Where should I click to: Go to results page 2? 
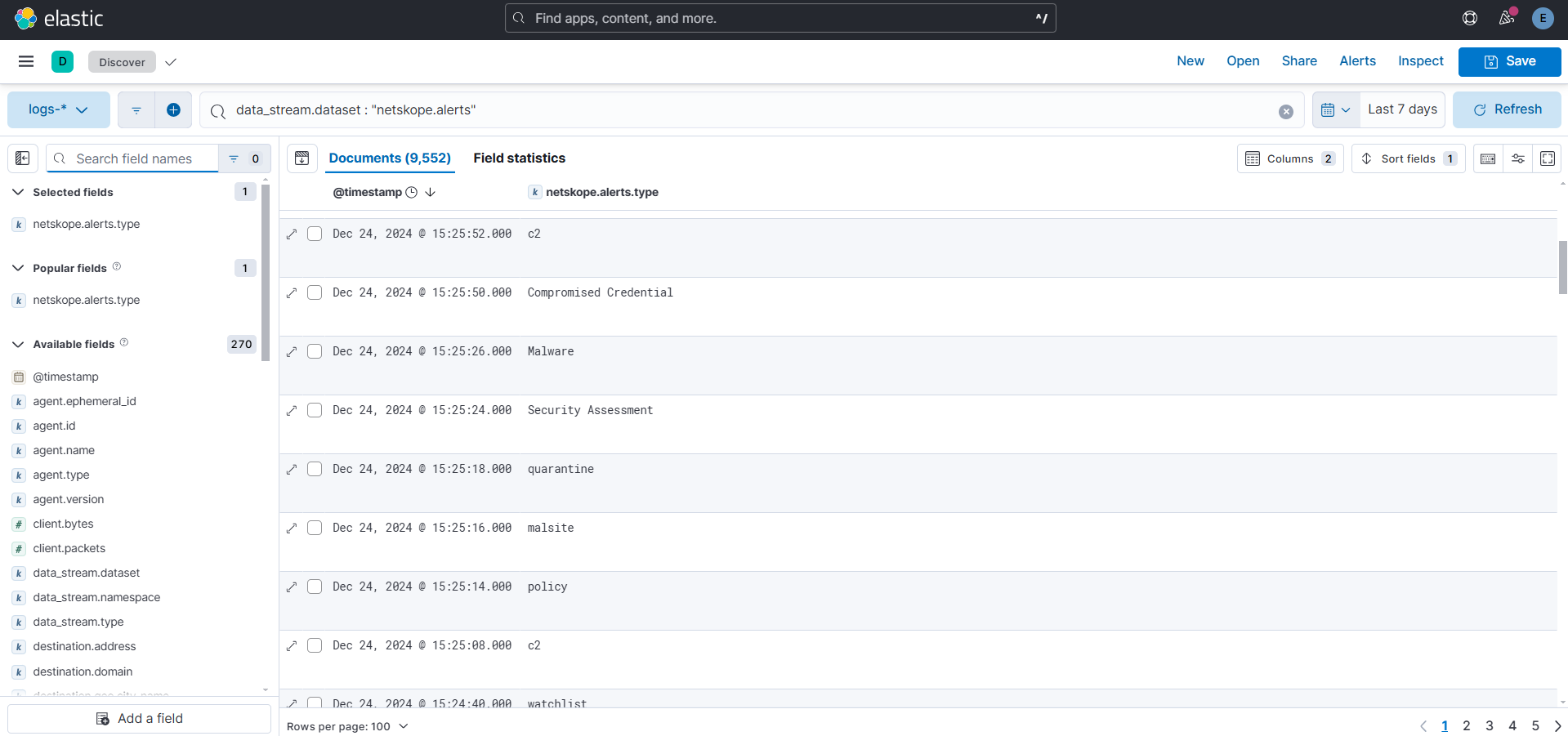(1467, 726)
